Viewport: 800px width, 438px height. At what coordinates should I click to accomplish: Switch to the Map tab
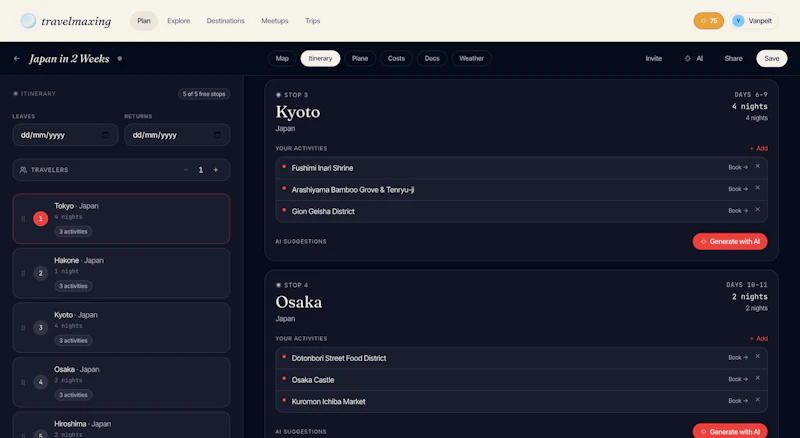[282, 59]
